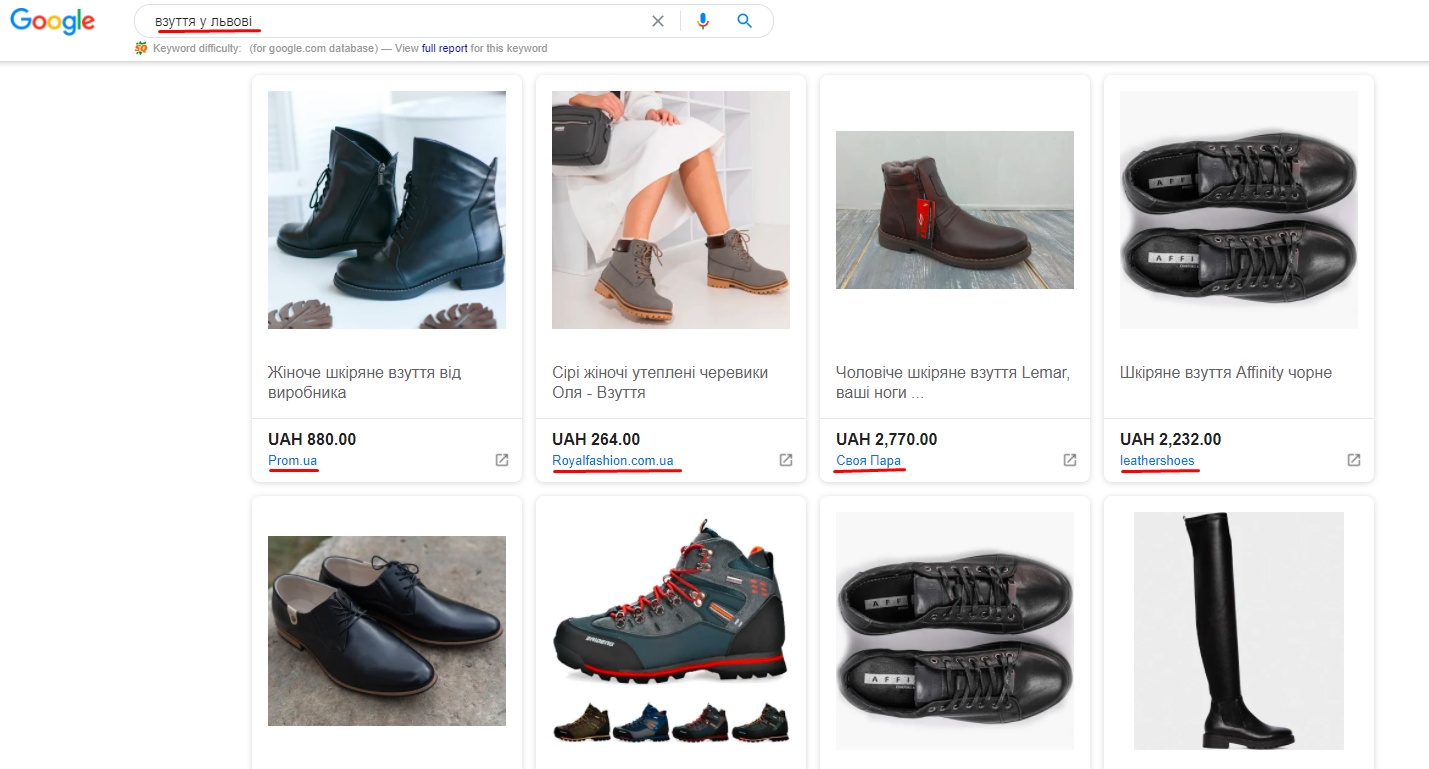This screenshot has width=1429, height=769.
Task: Open the tall black knee boot image
Action: [x=1239, y=631]
